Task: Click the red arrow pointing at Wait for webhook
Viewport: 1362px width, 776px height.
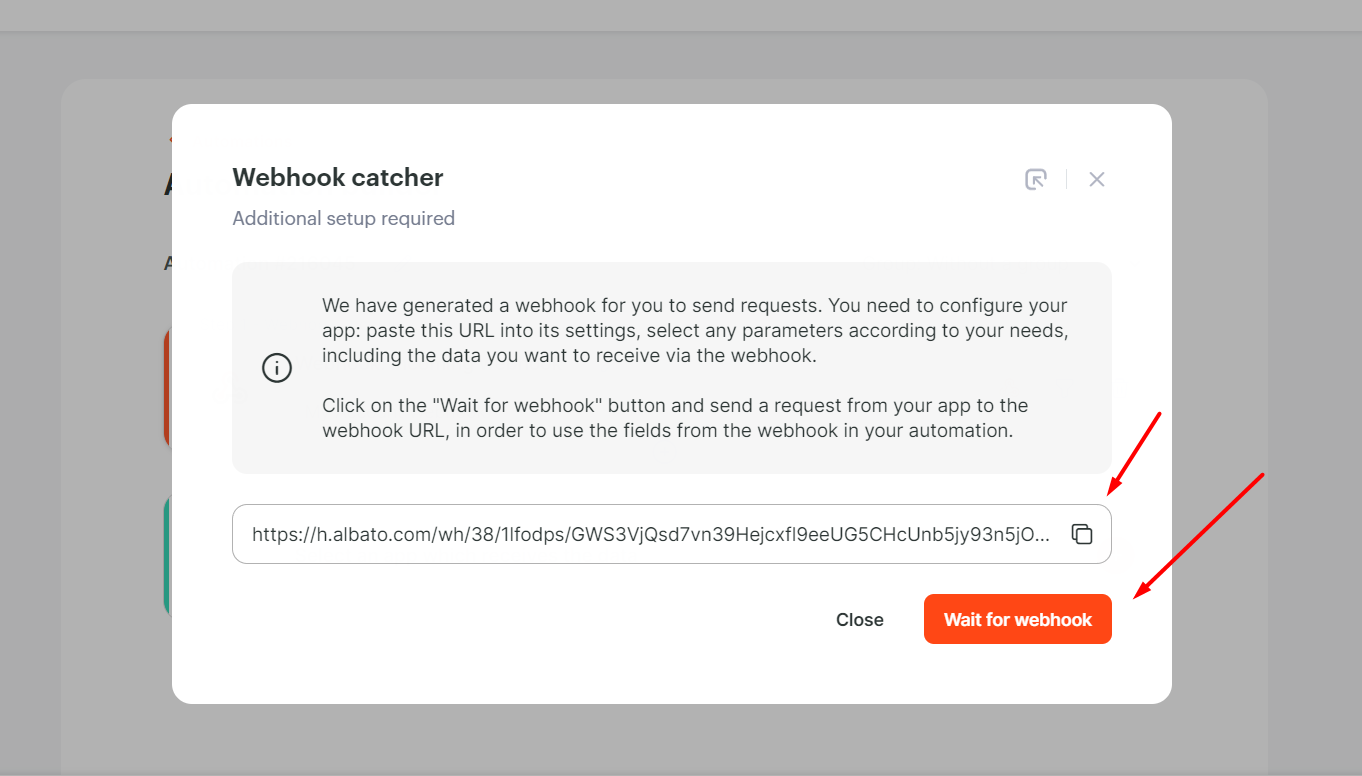Action: tap(1199, 536)
